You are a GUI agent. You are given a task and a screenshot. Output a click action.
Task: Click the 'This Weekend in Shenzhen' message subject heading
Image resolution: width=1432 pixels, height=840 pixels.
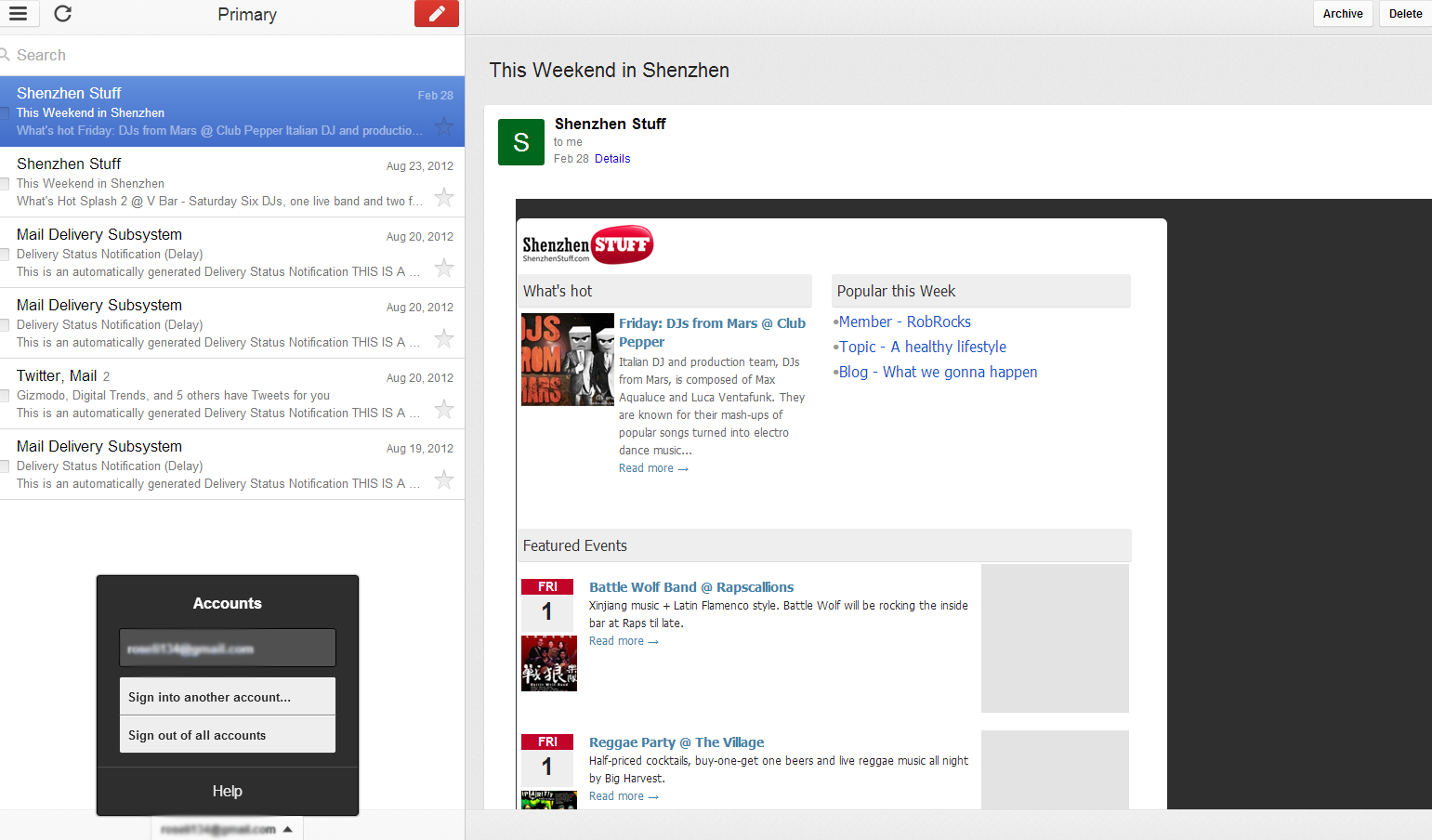[610, 70]
